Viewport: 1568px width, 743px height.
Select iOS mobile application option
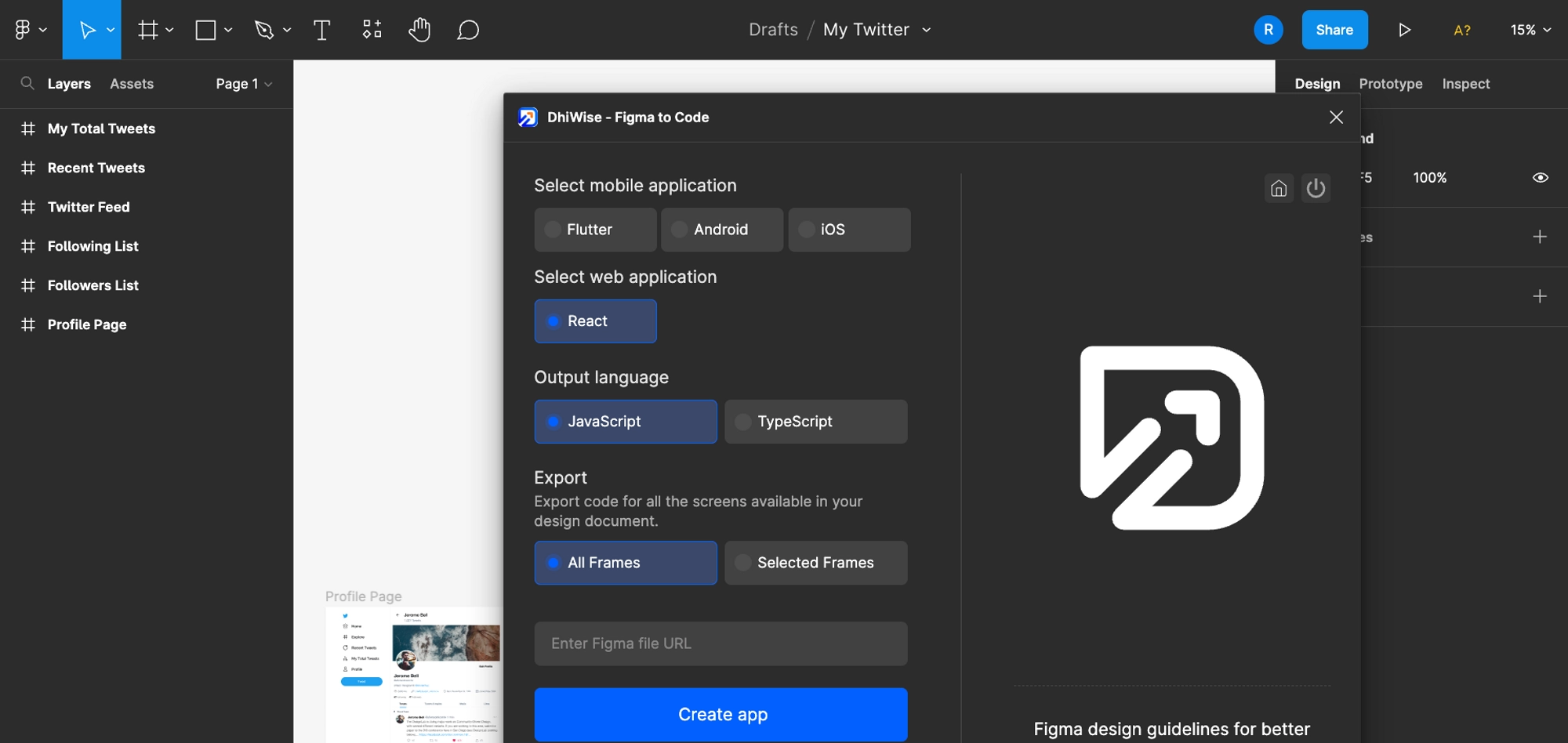849,230
